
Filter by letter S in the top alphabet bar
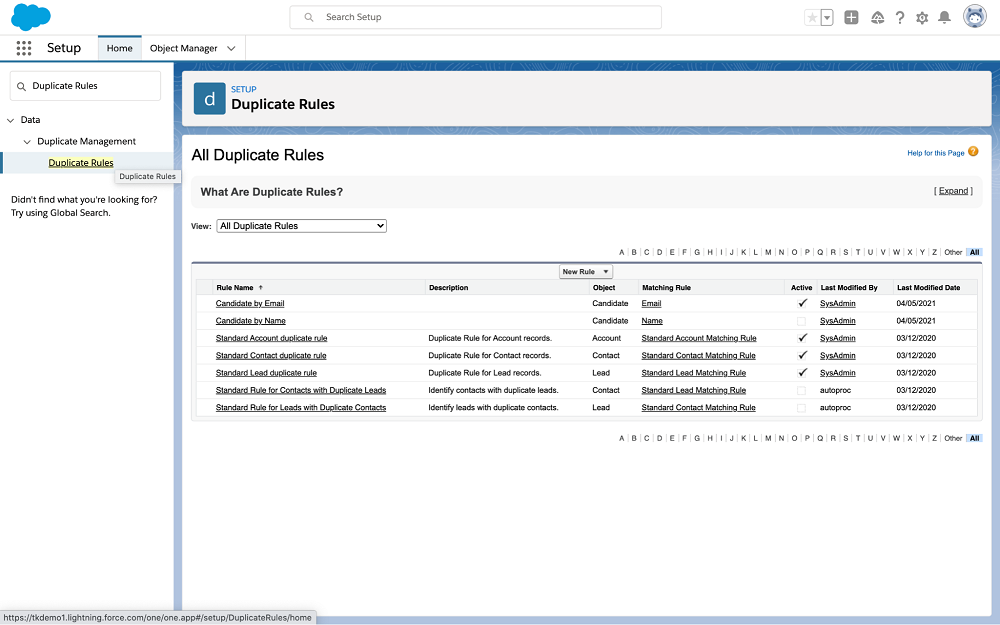point(846,253)
